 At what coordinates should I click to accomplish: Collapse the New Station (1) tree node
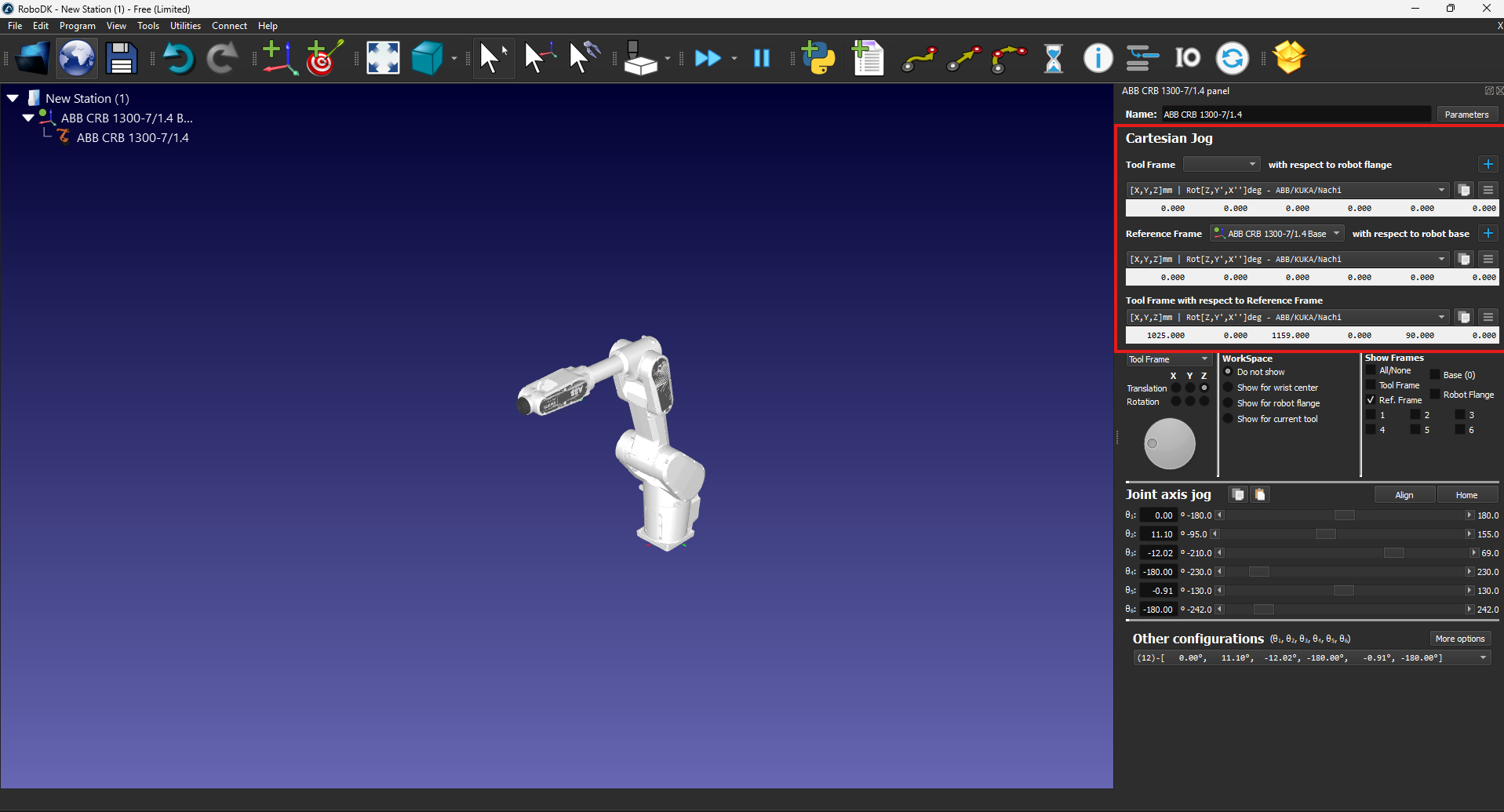(x=13, y=99)
